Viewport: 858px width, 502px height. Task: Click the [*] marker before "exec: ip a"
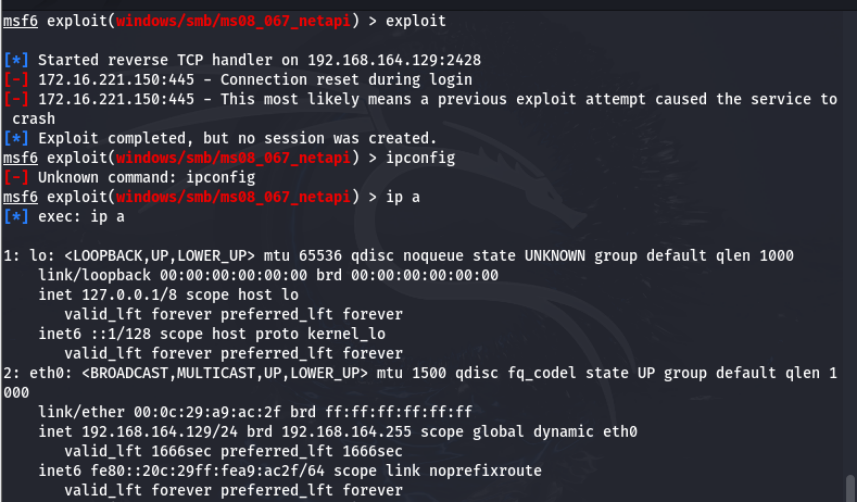tap(17, 216)
